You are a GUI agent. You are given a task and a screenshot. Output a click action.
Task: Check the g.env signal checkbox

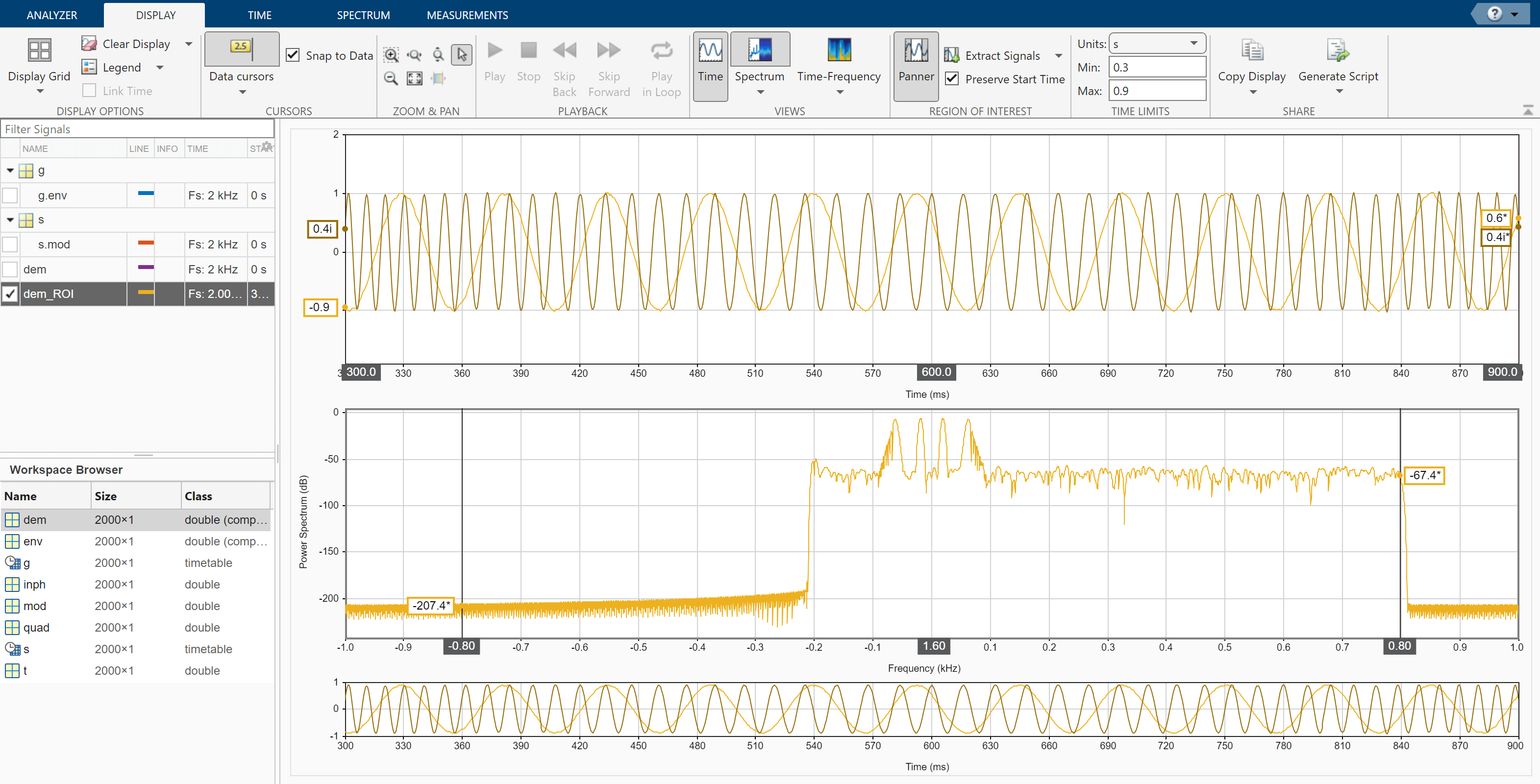pyautogui.click(x=10, y=196)
